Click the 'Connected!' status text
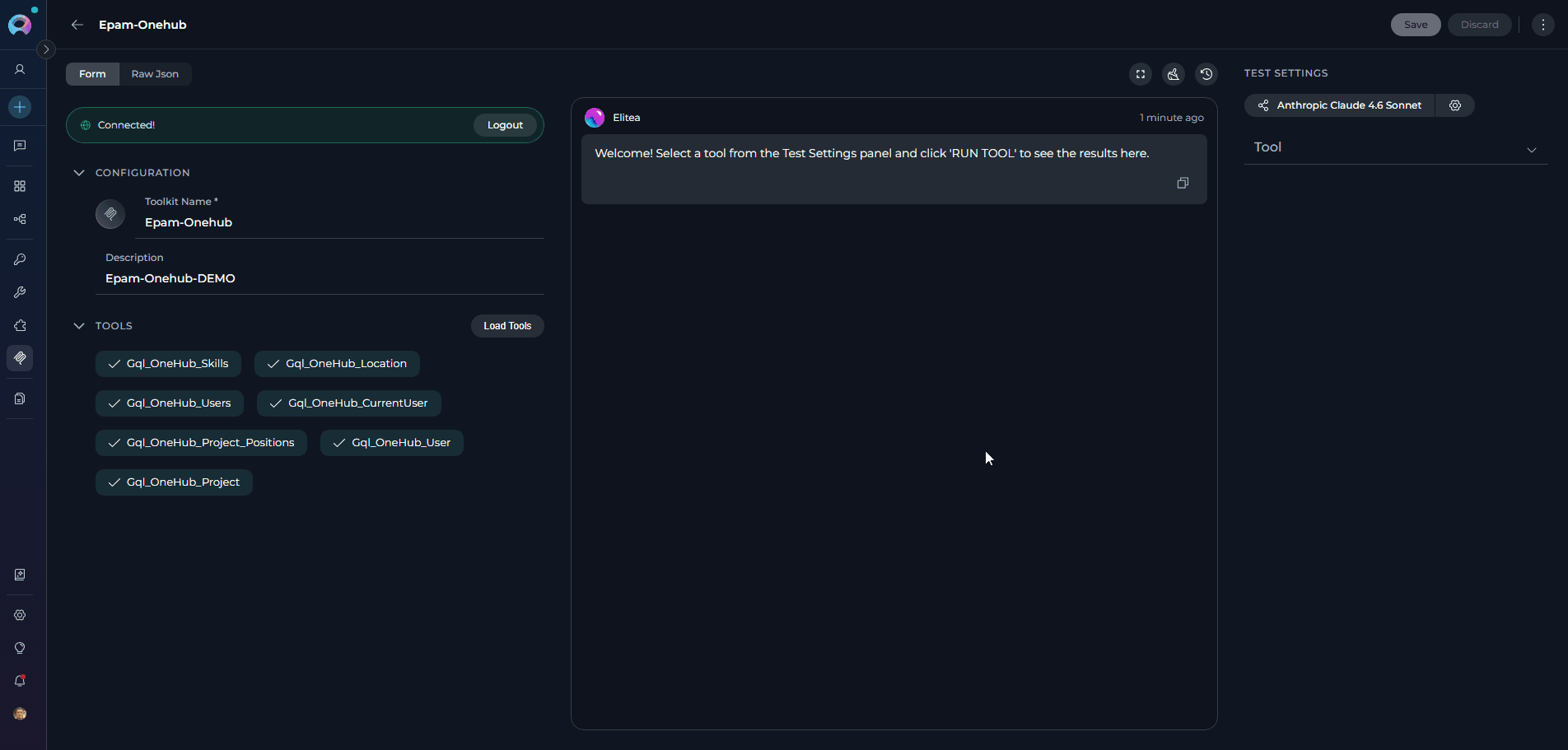Image resolution: width=1568 pixels, height=750 pixels. [126, 125]
